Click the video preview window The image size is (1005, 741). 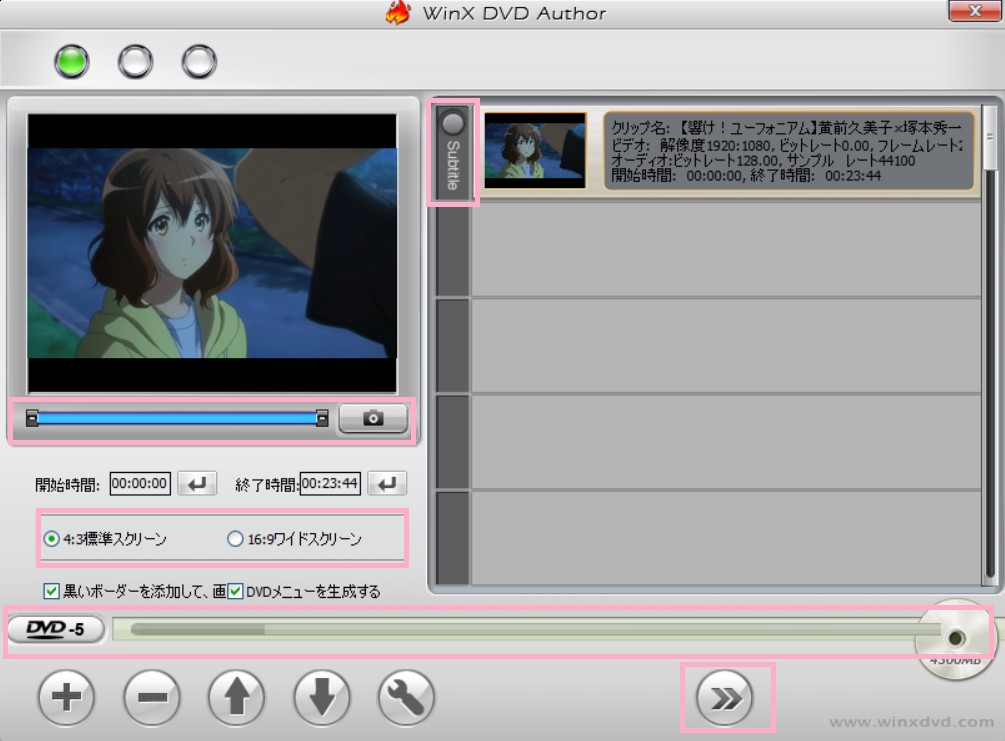pyautogui.click(x=212, y=253)
